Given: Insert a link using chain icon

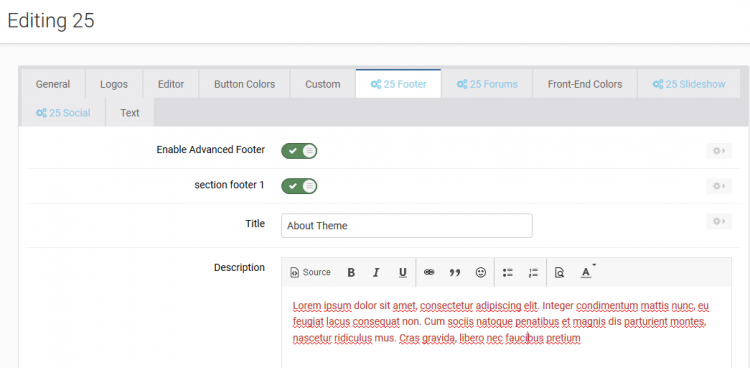Looking at the screenshot, I should coord(429,272).
